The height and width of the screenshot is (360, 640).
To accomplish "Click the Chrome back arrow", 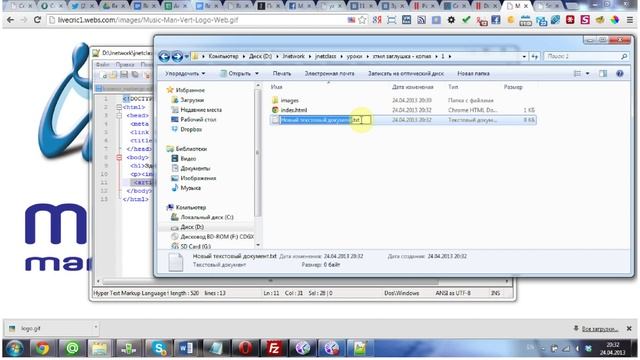I will (10, 20).
